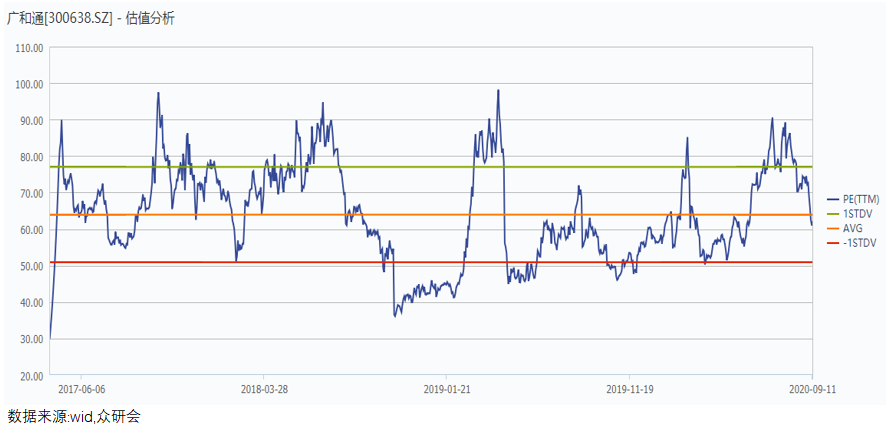Select the red -1STDV legend line marker
The height and width of the screenshot is (446, 888).
(833, 243)
